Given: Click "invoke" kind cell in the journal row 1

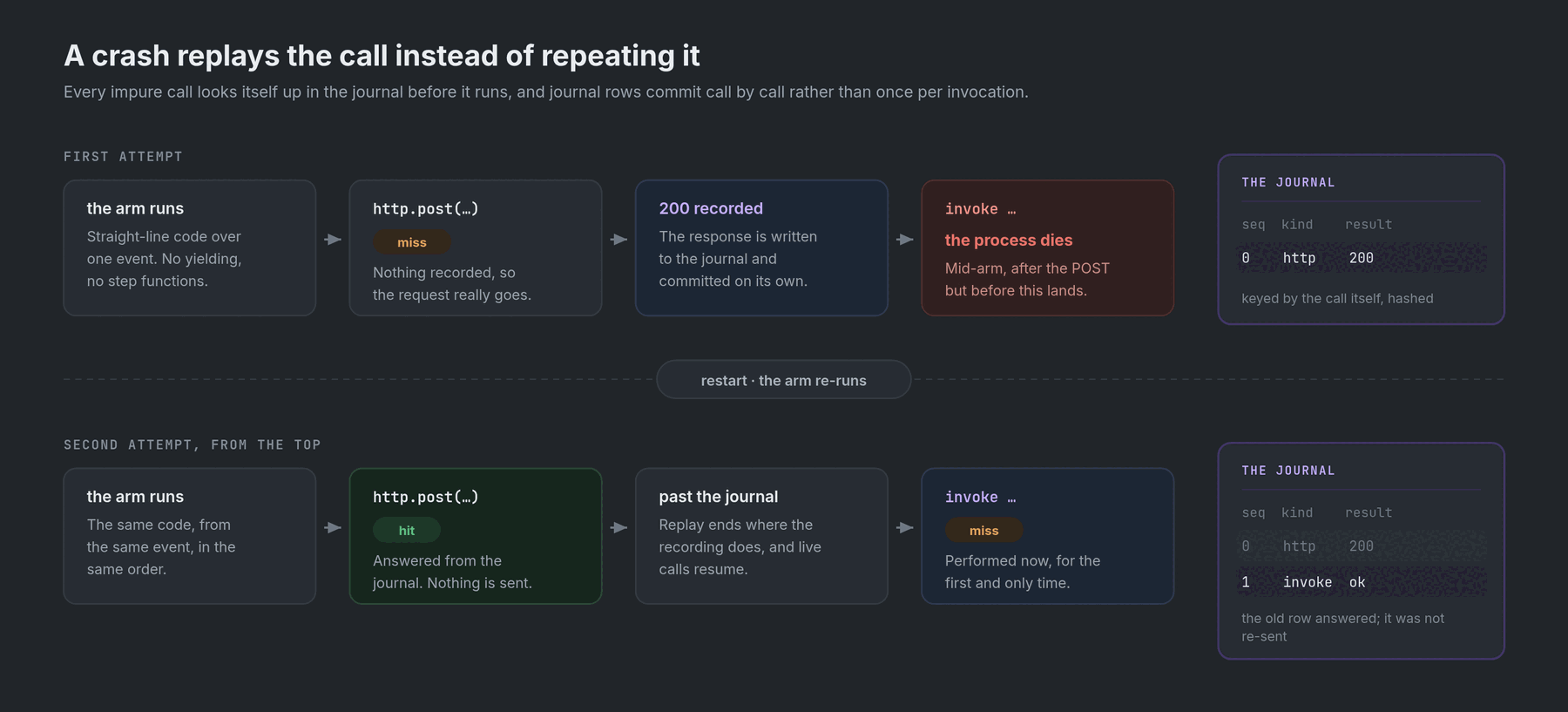Looking at the screenshot, I should [x=1307, y=582].
